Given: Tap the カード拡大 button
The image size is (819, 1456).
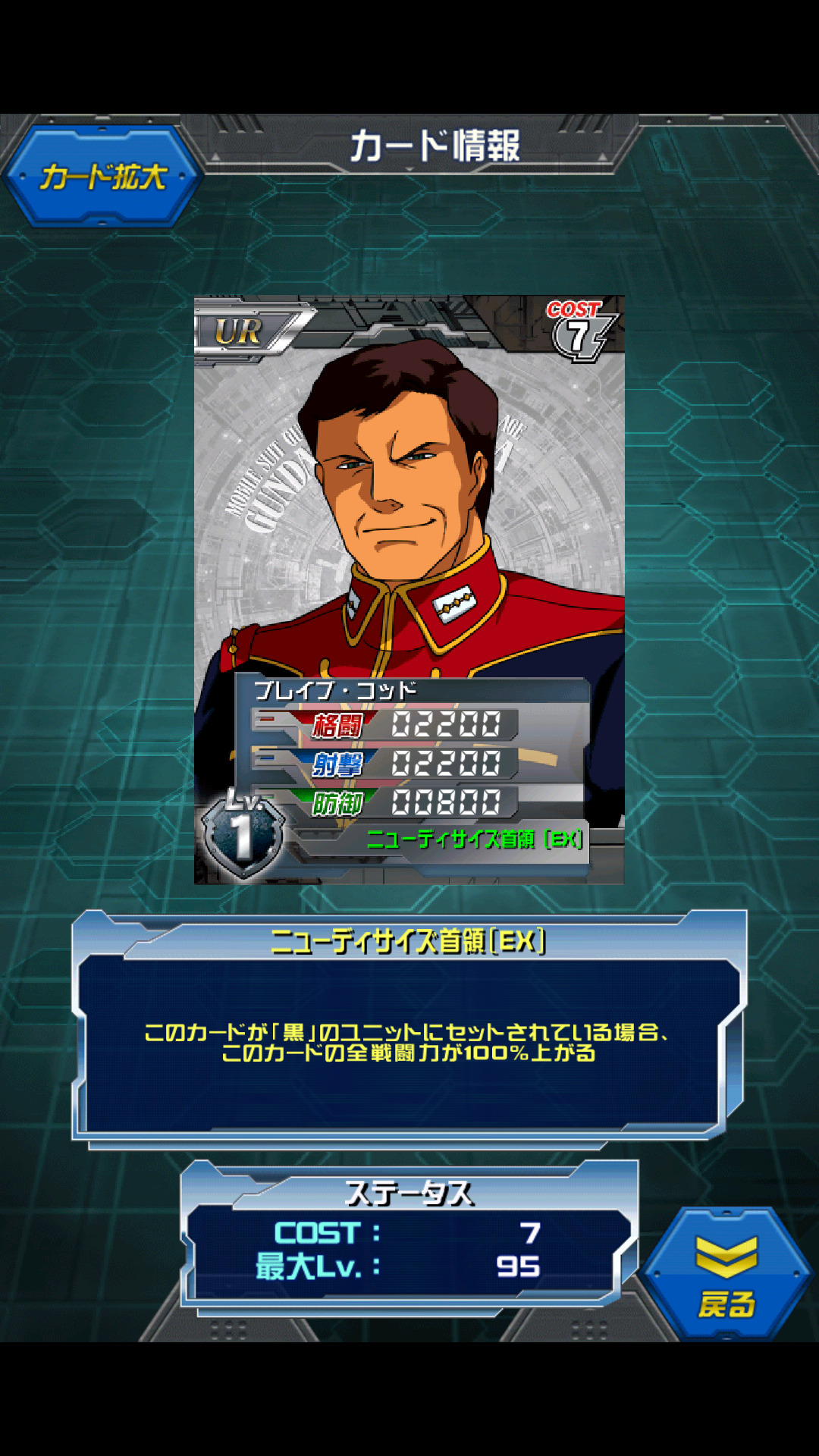Looking at the screenshot, I should tap(103, 177).
